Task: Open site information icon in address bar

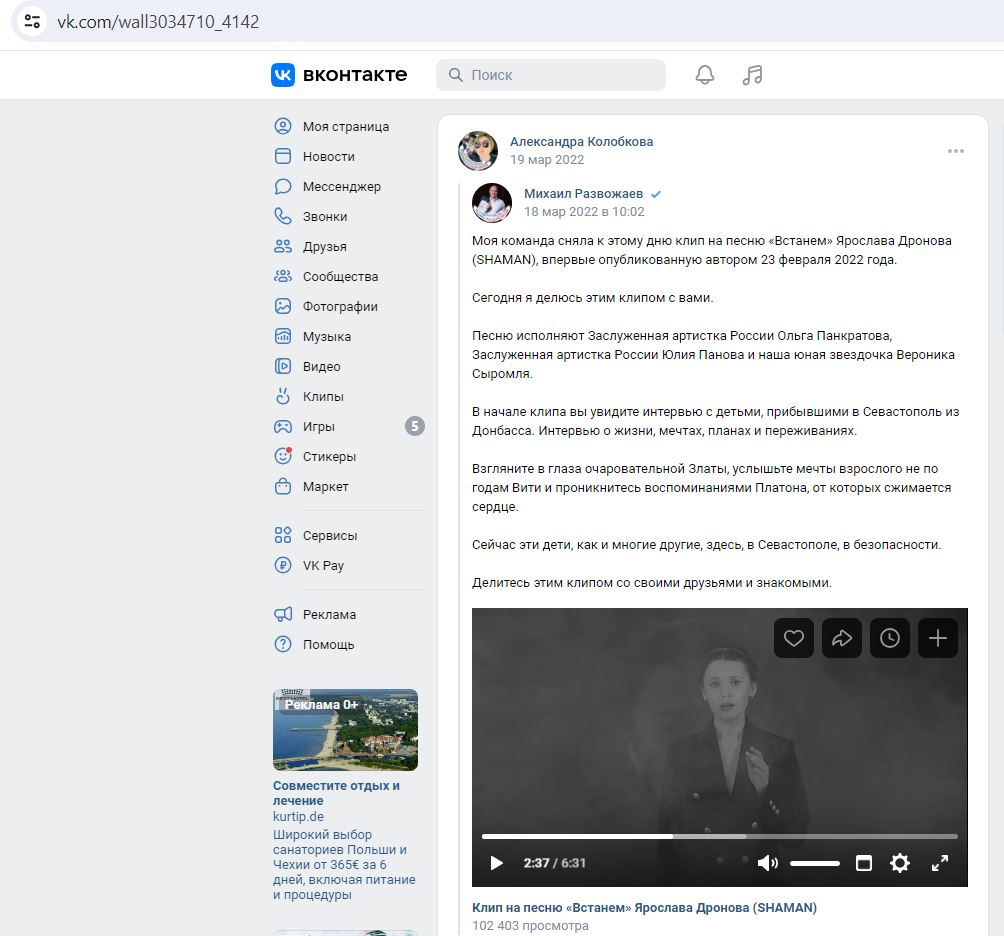Action: (32, 21)
